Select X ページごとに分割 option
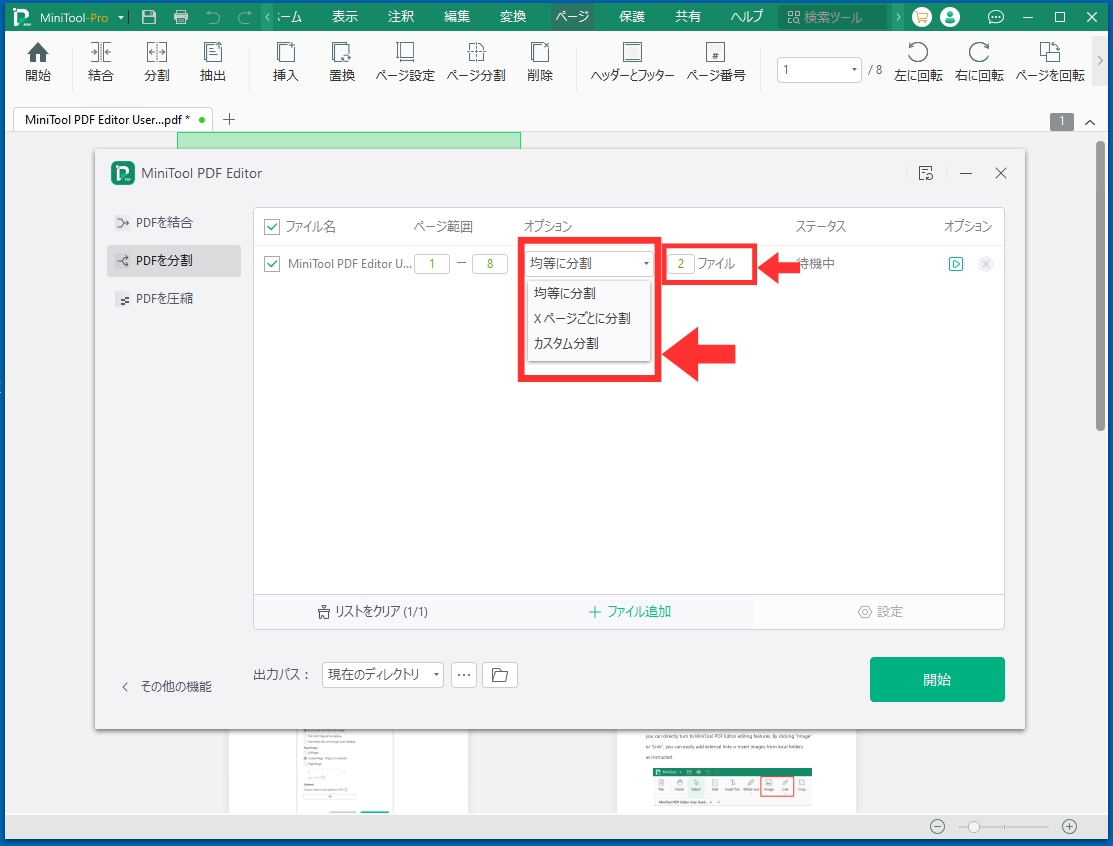This screenshot has width=1113, height=846. [588, 318]
